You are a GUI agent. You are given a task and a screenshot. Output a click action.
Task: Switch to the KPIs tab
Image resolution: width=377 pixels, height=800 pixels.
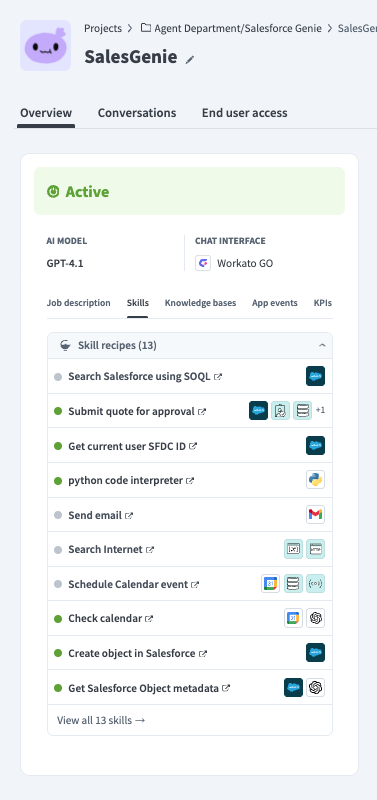(322, 303)
